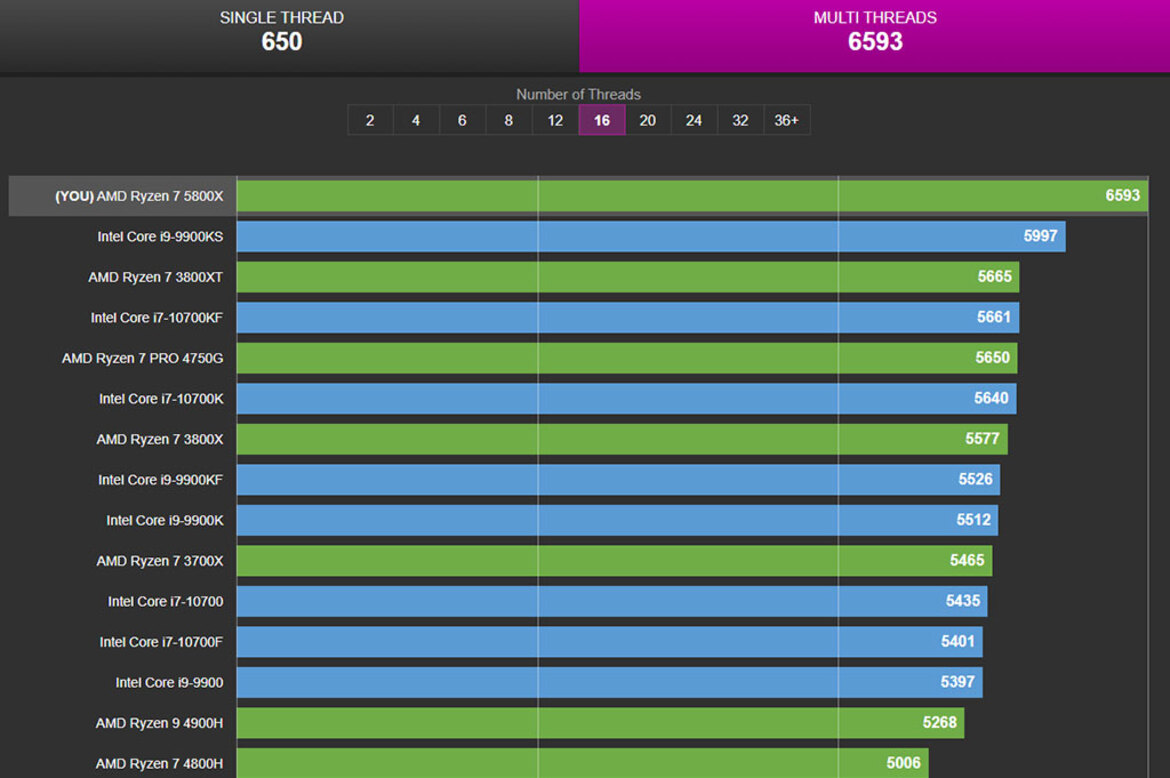Viewport: 1170px width, 778px height.
Task: Click the AMD Ryzen 7 3700X label
Action: [x=160, y=561]
